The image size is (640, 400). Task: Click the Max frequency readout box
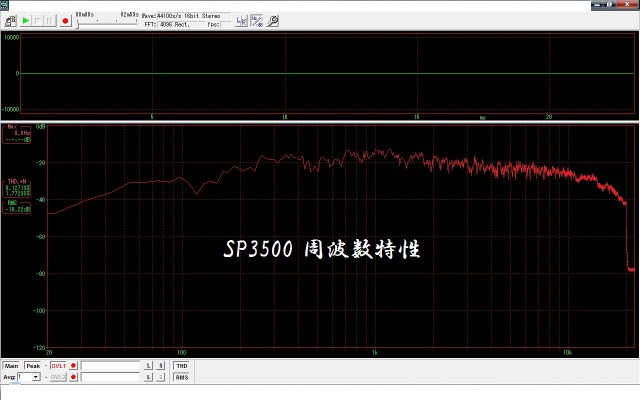[x=17, y=134]
